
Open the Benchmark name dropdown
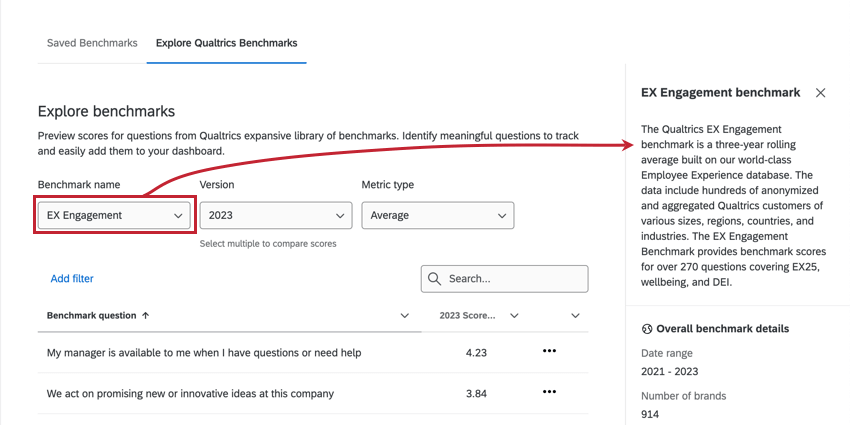[x=112, y=215]
